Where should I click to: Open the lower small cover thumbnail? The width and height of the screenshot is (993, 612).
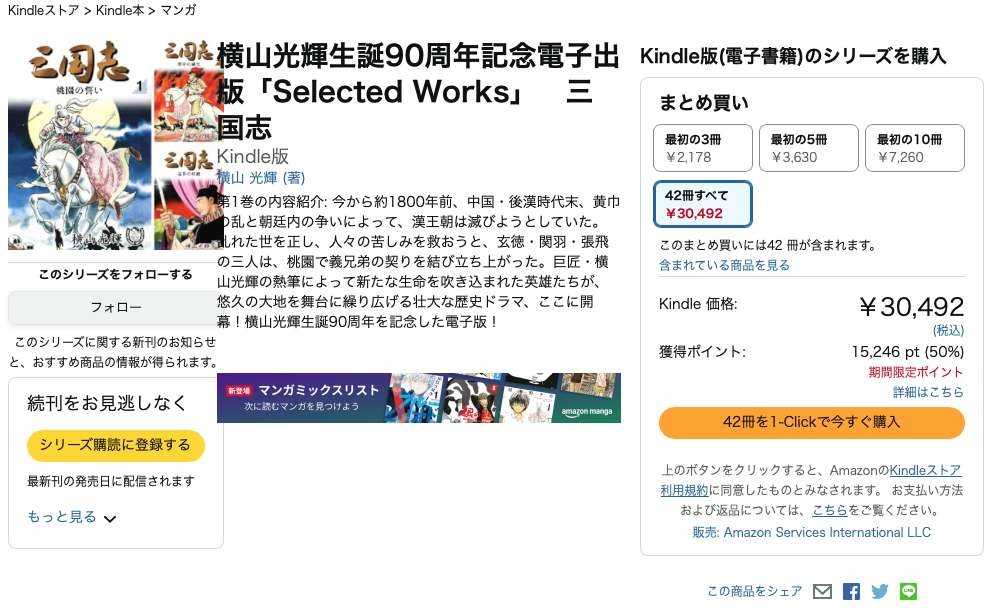click(188, 198)
